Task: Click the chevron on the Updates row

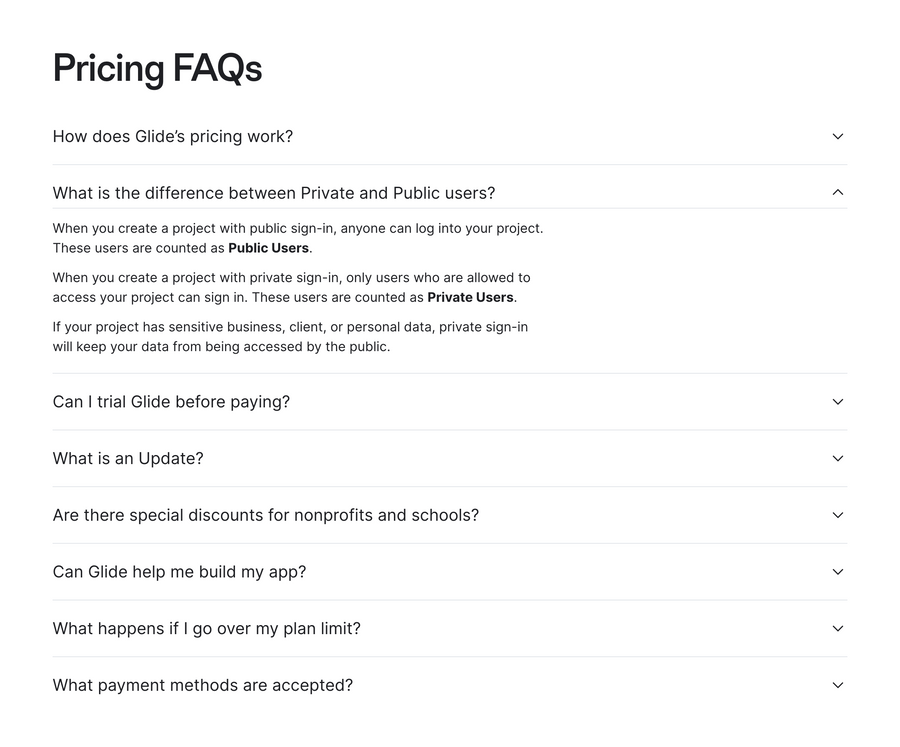Action: point(838,458)
